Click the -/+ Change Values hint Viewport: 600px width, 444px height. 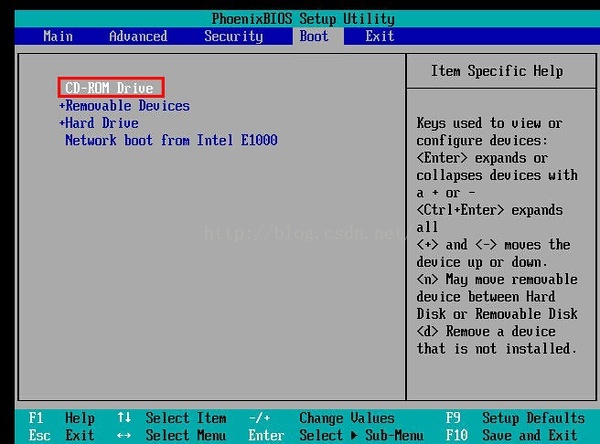pos(321,418)
